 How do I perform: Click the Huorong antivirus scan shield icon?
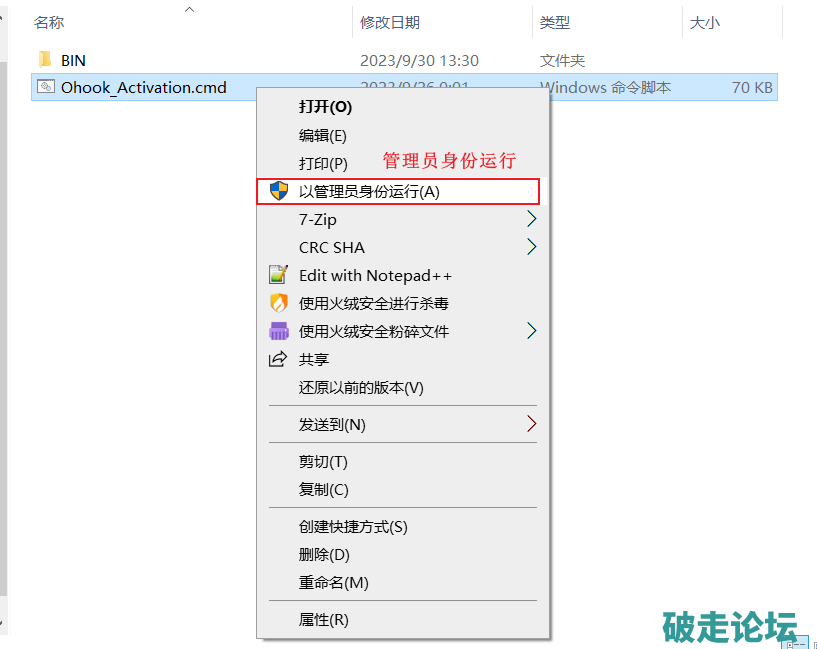tap(278, 303)
